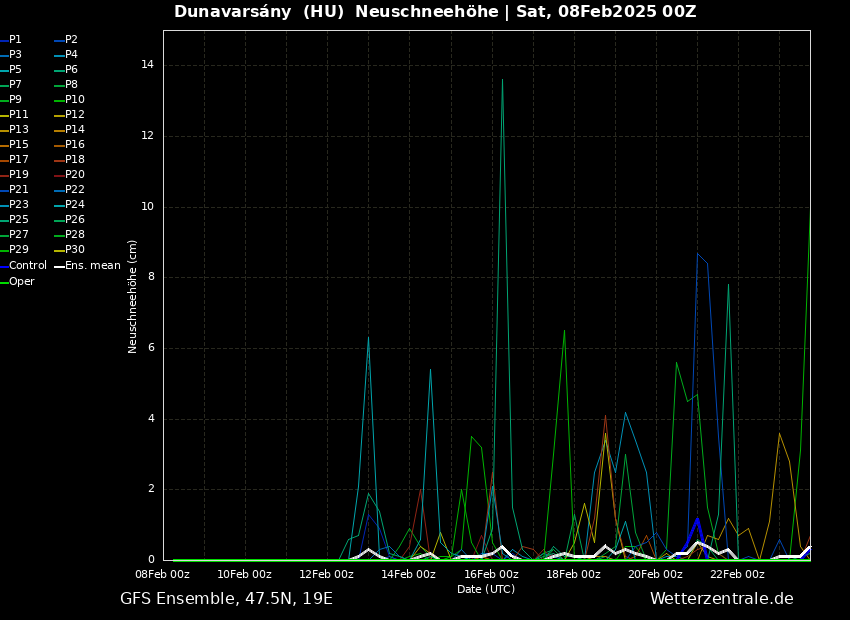Select the Control legend label
The width and height of the screenshot is (850, 620).
pos(28,266)
